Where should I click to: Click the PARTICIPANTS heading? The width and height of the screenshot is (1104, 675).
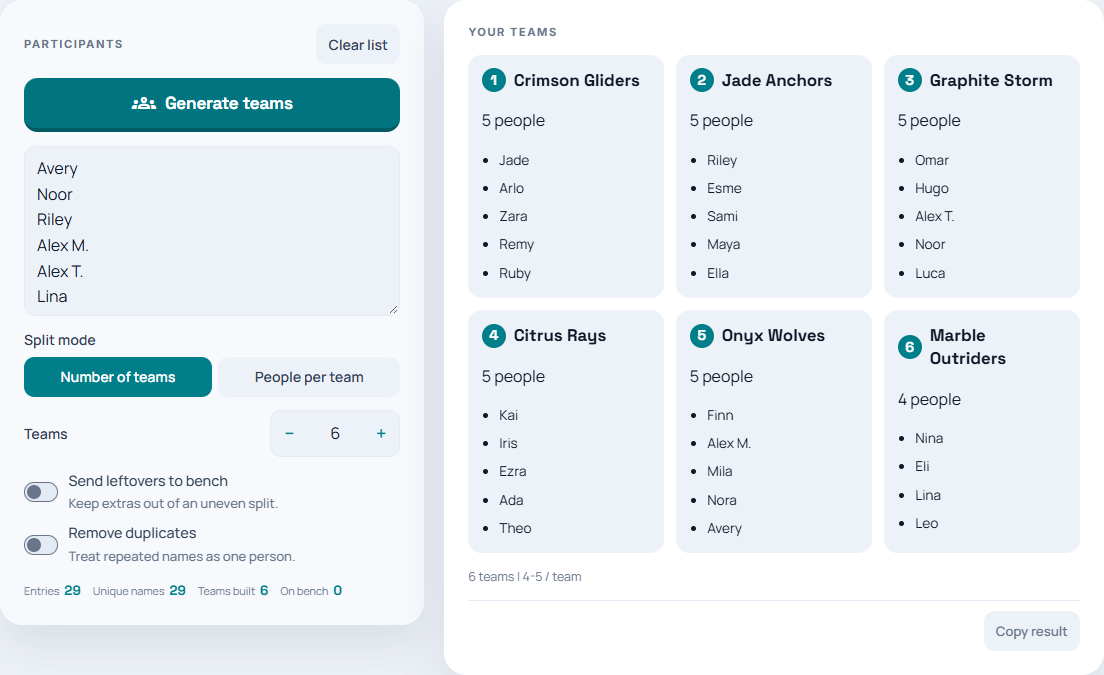coord(73,44)
